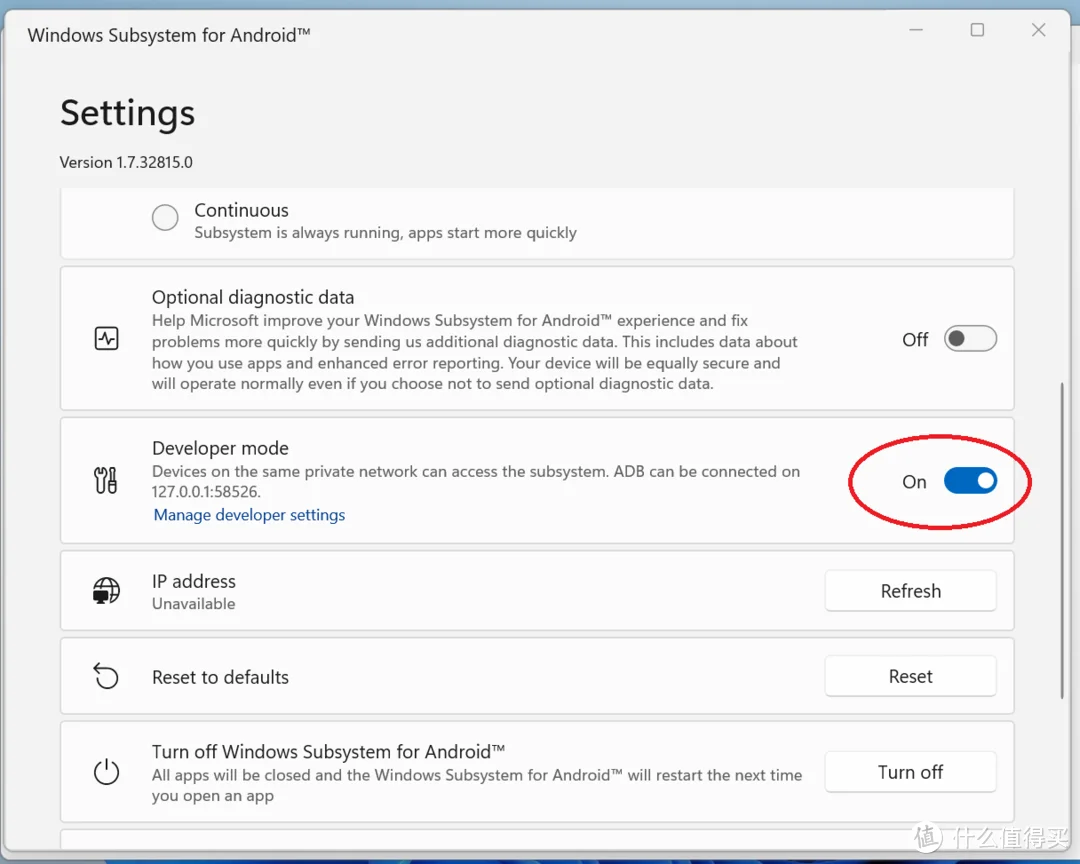This screenshot has width=1080, height=864.
Task: Close the Windows Subsystem for Android window
Action: coord(1039,30)
